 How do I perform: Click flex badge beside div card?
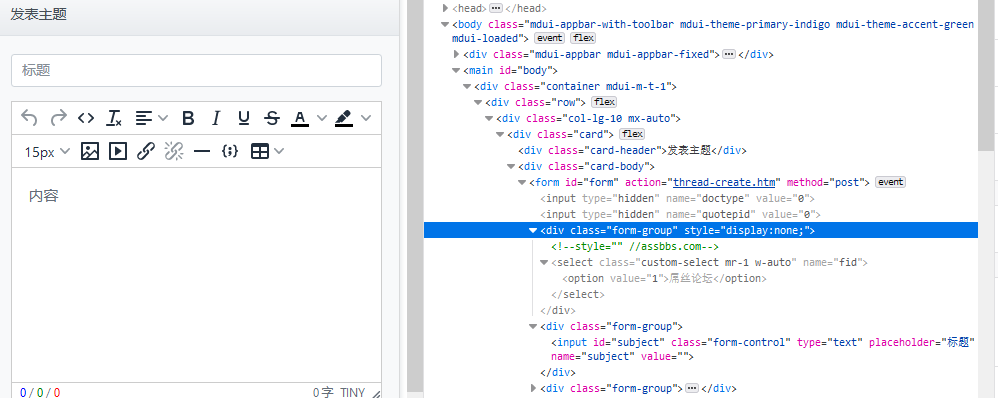(x=631, y=134)
